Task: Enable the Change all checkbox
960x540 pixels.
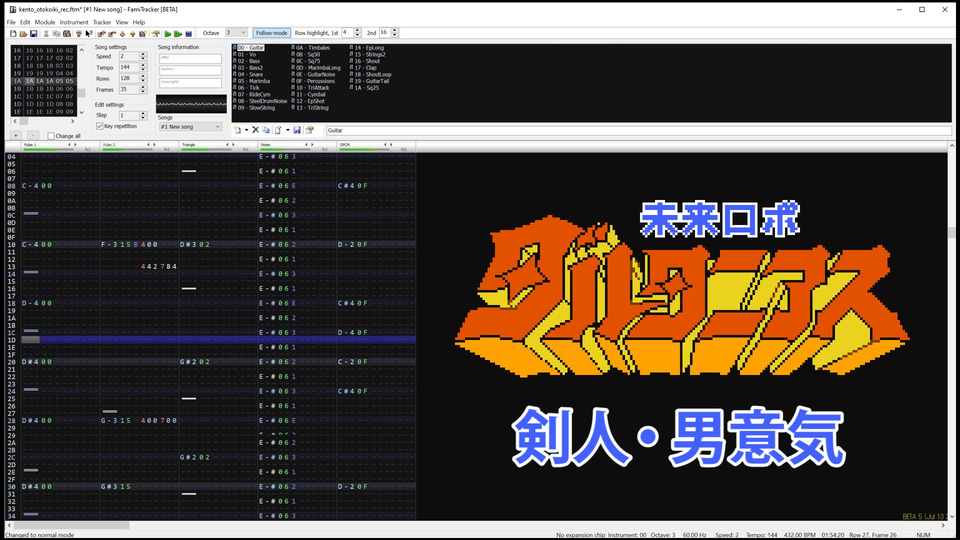Action: [x=51, y=136]
